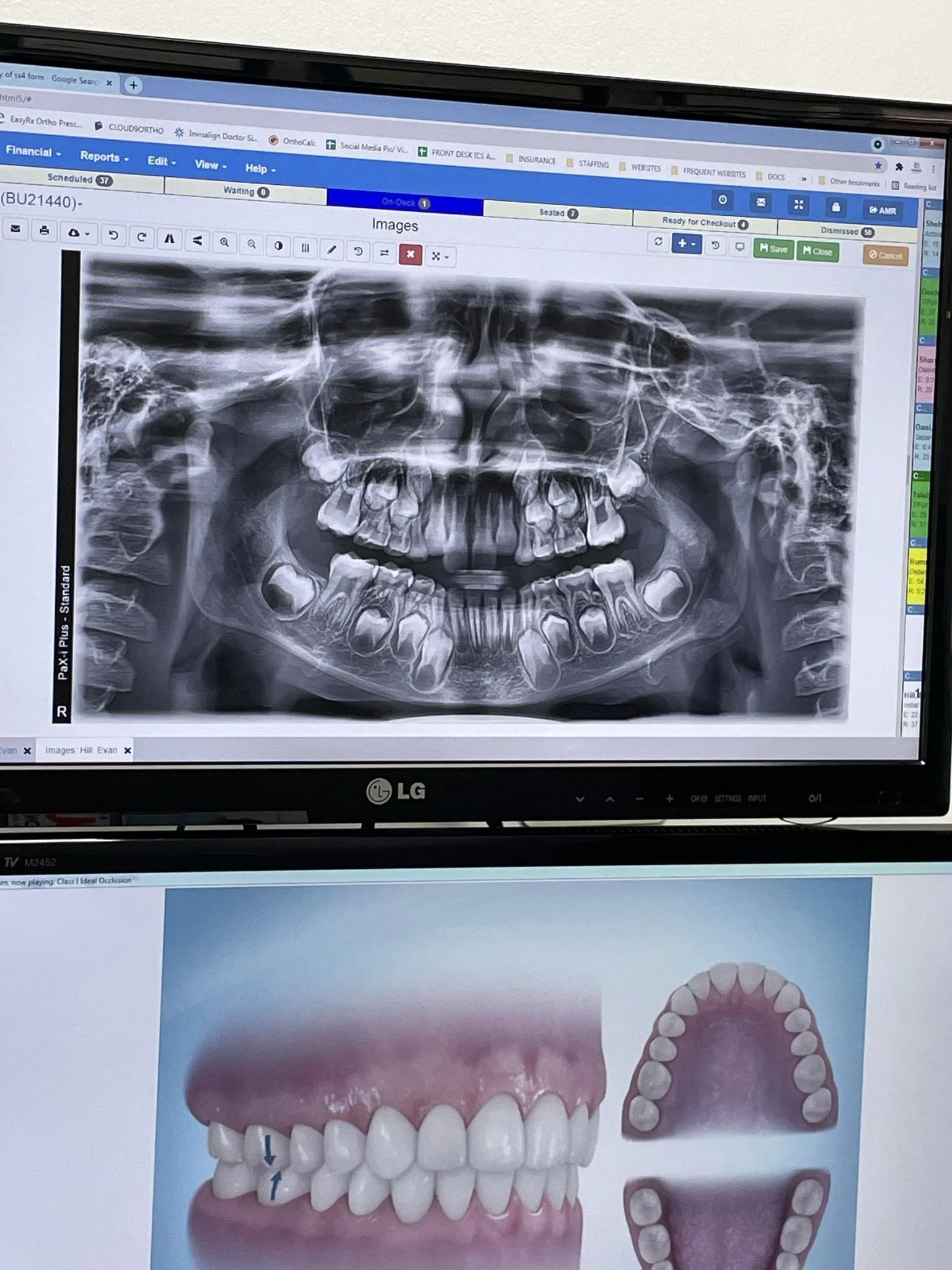Open the Social Media Pic bookmark

click(x=367, y=146)
